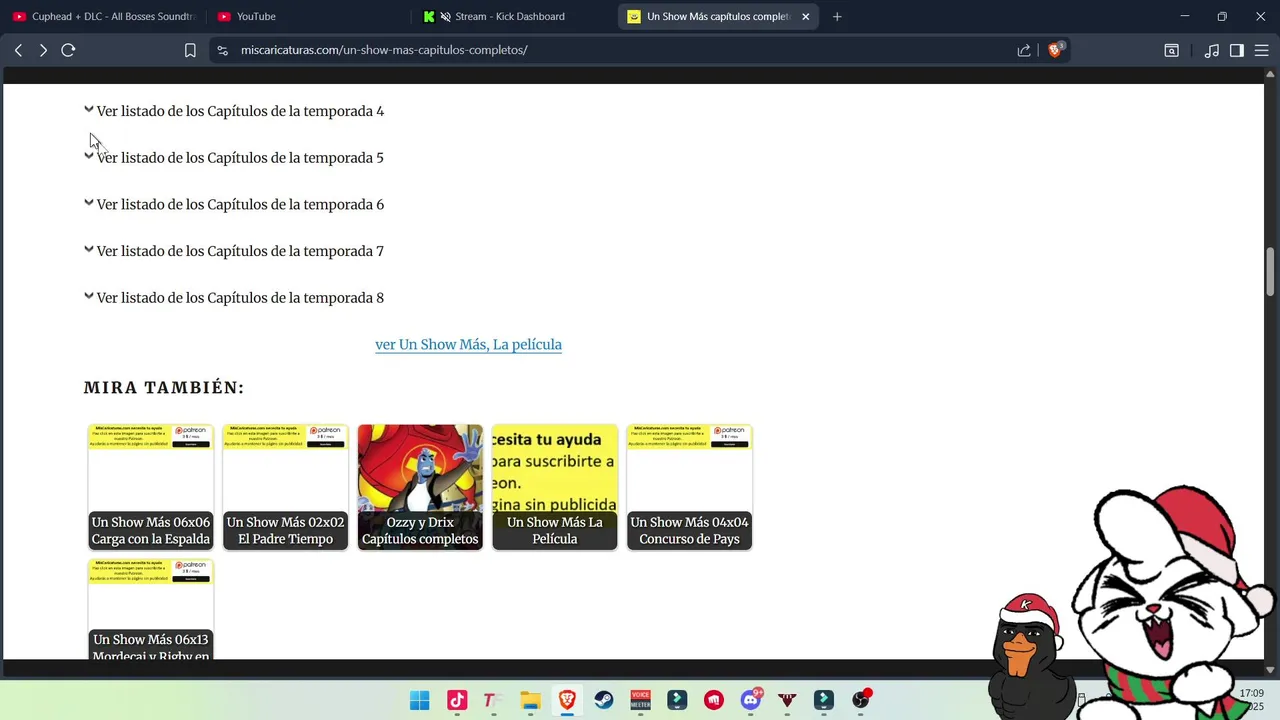Open the TF app in taskbar

coord(493,700)
